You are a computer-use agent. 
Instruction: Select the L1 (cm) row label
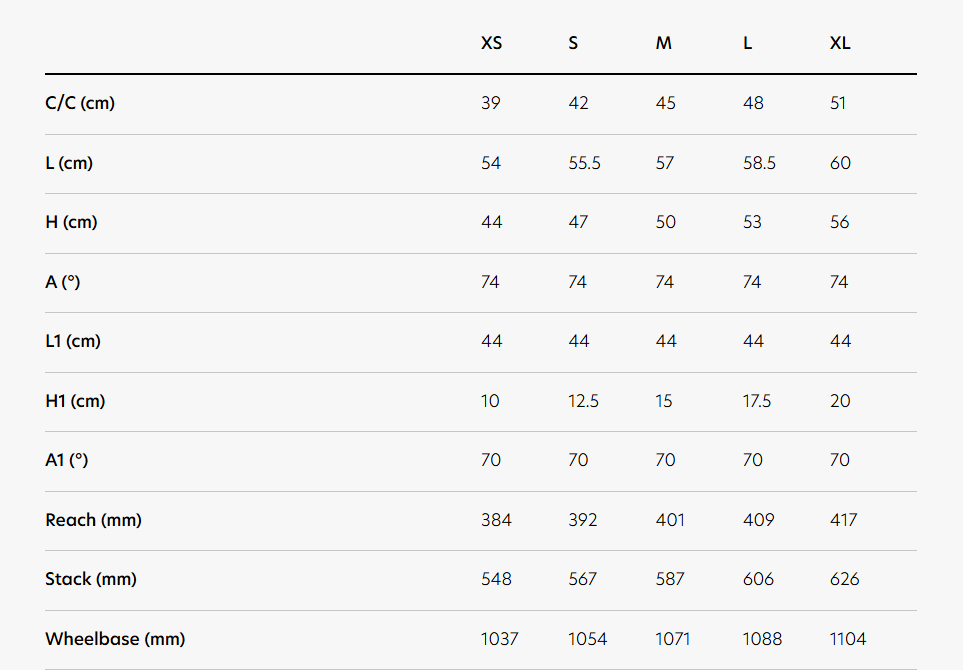point(73,341)
